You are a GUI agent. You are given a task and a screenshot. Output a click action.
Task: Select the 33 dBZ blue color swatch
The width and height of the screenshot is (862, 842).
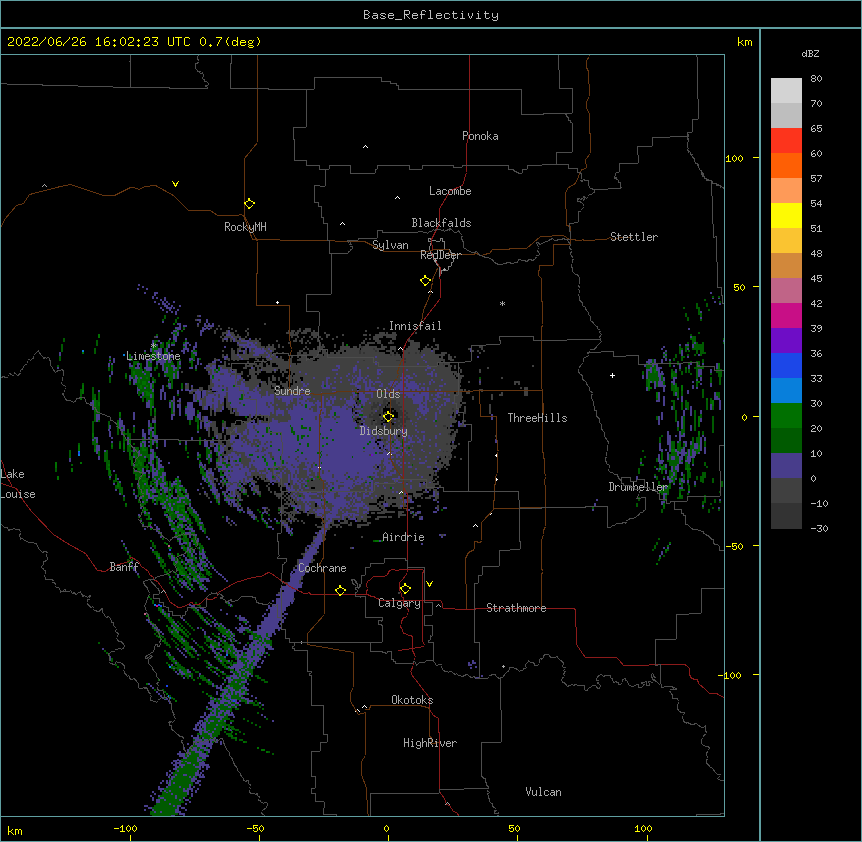tap(786, 365)
